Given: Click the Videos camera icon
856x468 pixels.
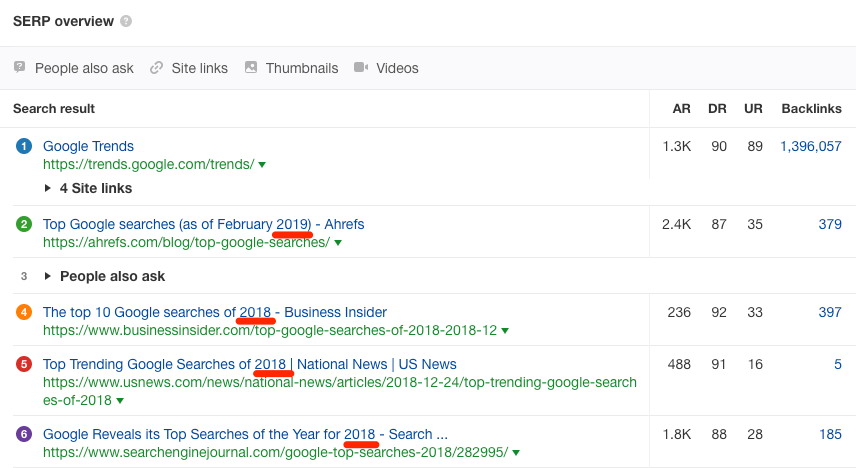Looking at the screenshot, I should click(361, 68).
